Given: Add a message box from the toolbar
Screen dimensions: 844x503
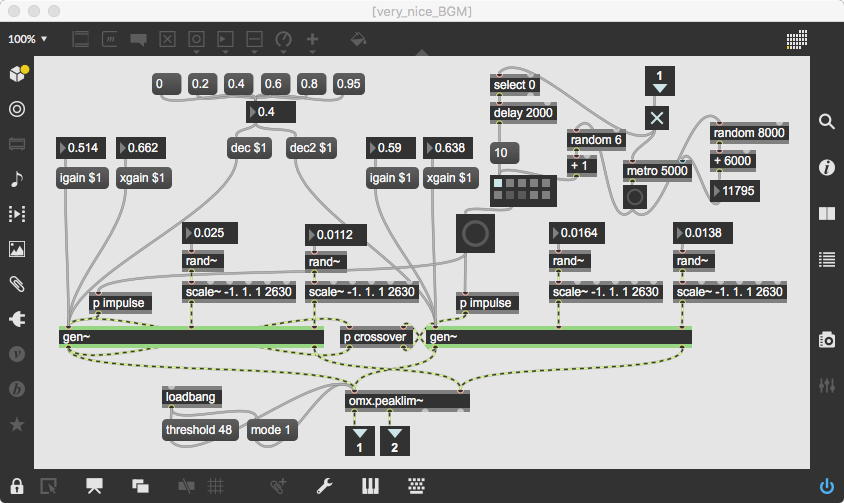Looking at the screenshot, I should [x=109, y=39].
